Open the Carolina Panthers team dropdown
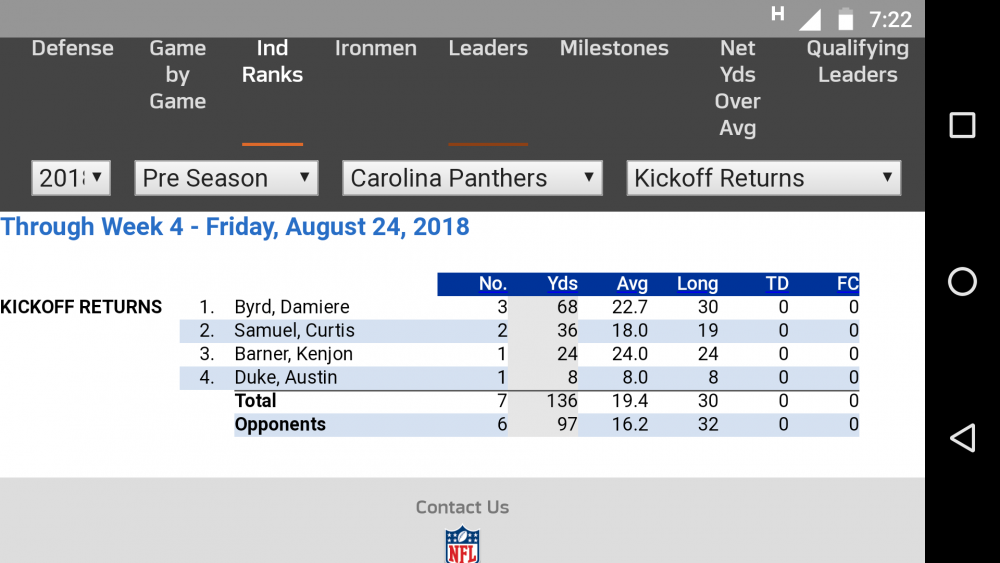 [472, 178]
